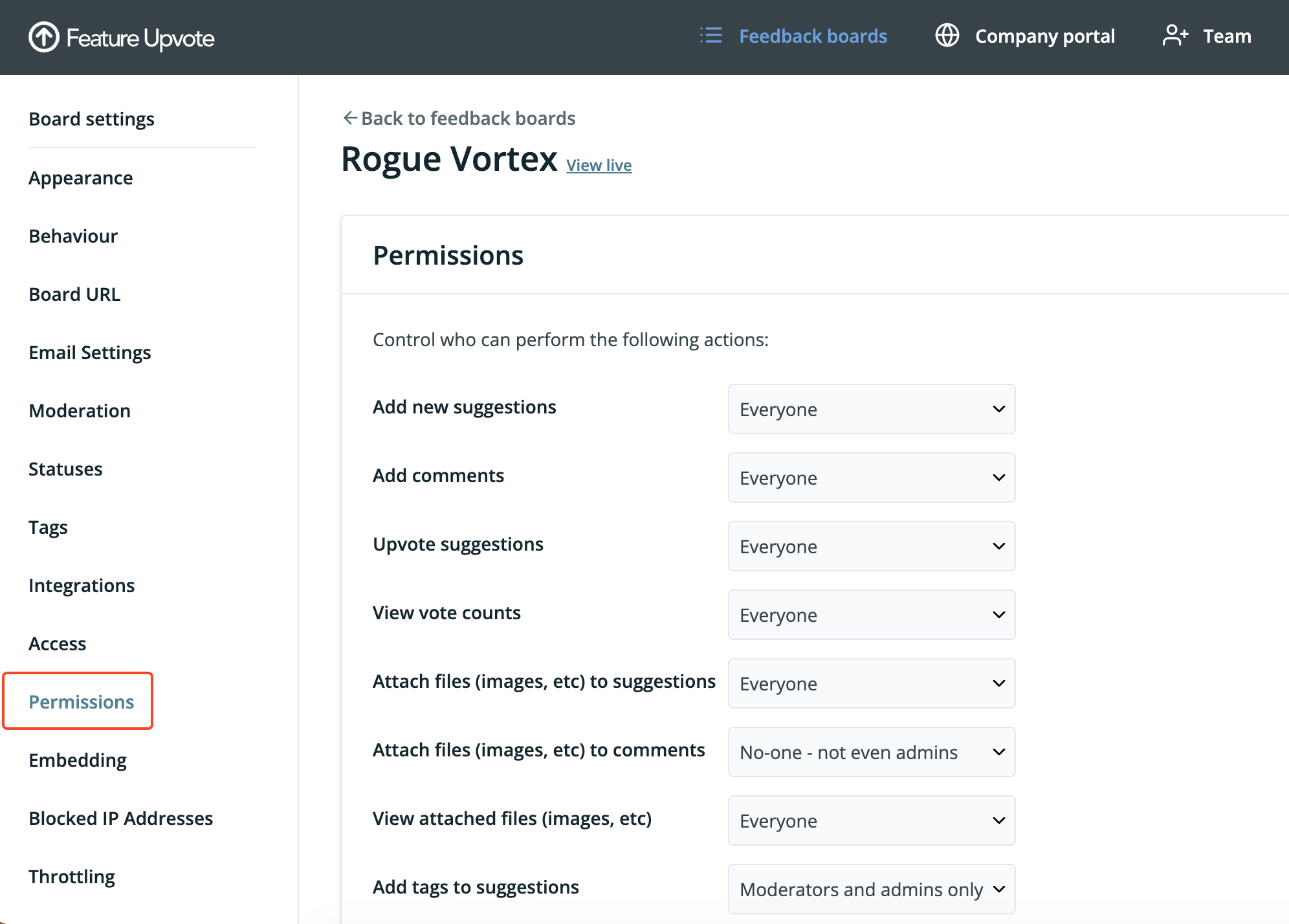Open the Add new suggestions dropdown
Image resolution: width=1289 pixels, height=924 pixels.
click(871, 409)
